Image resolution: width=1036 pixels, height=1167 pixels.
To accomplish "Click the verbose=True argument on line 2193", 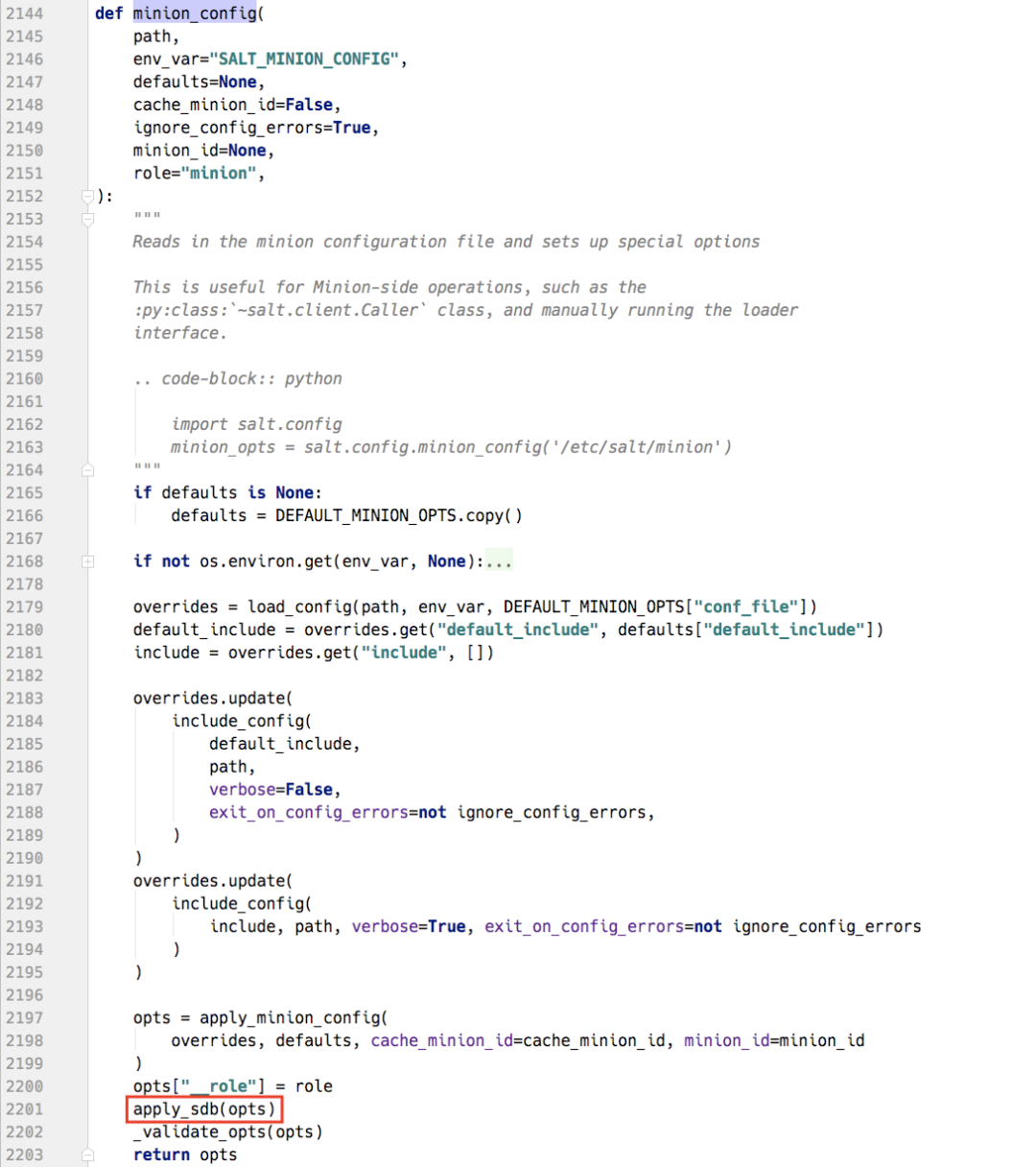I will (x=409, y=926).
